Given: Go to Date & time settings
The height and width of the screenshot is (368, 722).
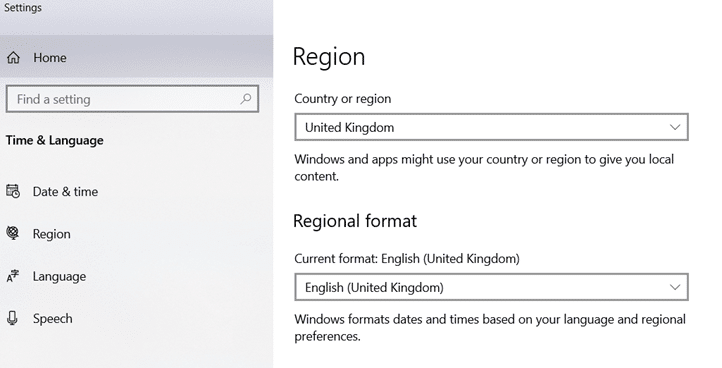Looking at the screenshot, I should coord(136,191).
